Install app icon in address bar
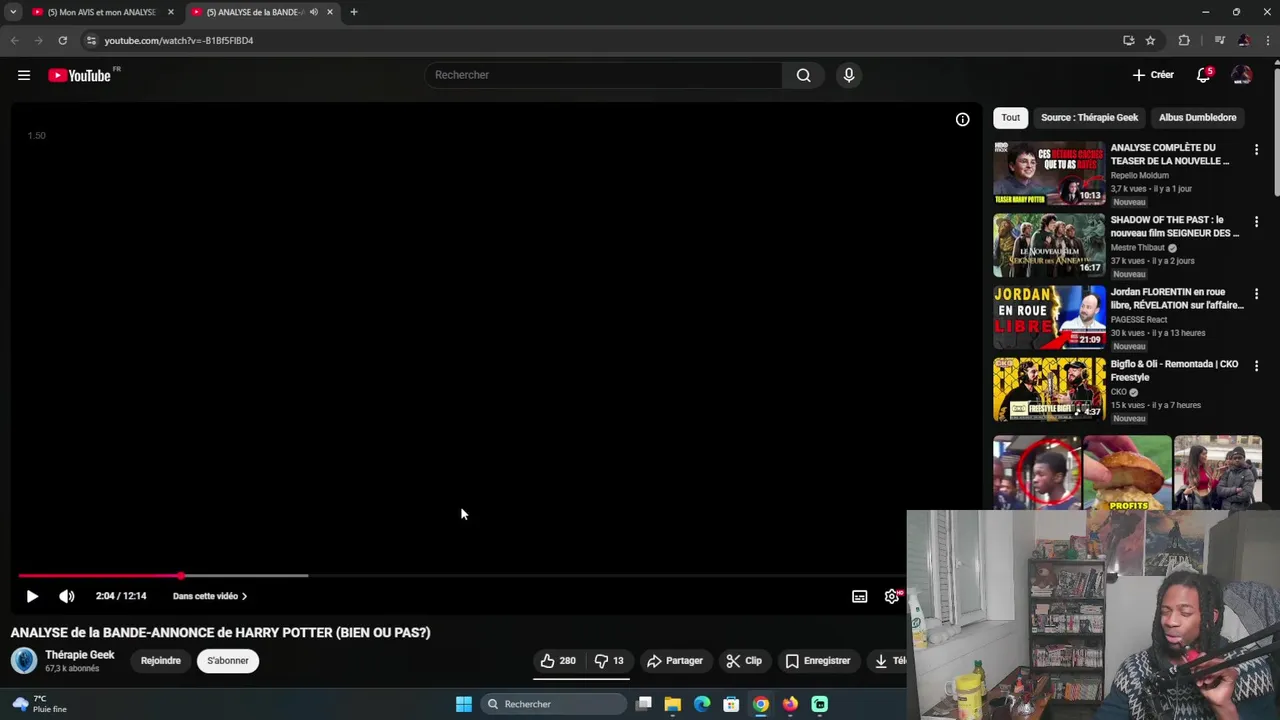 [x=1128, y=40]
